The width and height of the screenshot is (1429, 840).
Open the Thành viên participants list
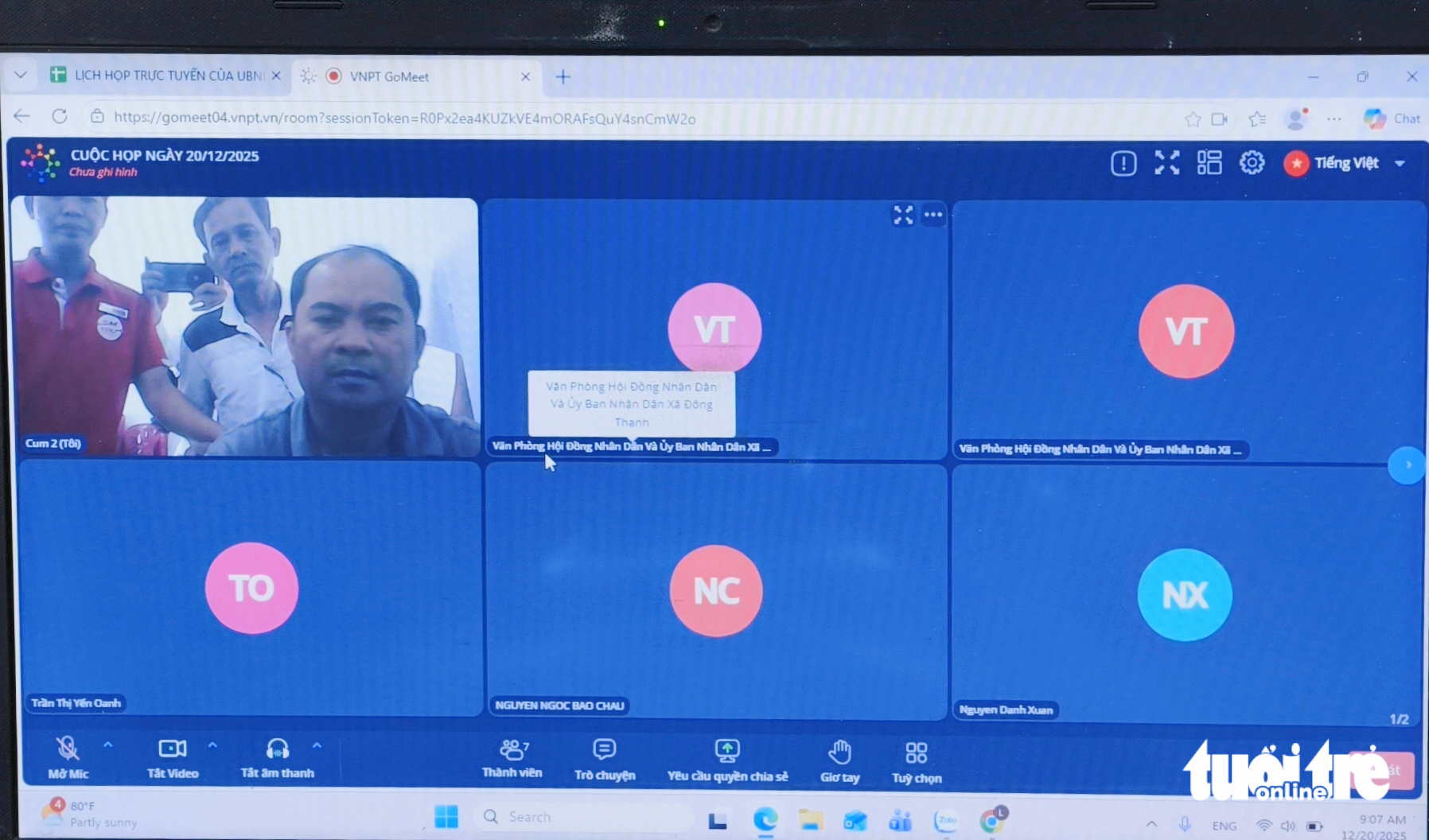click(512, 759)
